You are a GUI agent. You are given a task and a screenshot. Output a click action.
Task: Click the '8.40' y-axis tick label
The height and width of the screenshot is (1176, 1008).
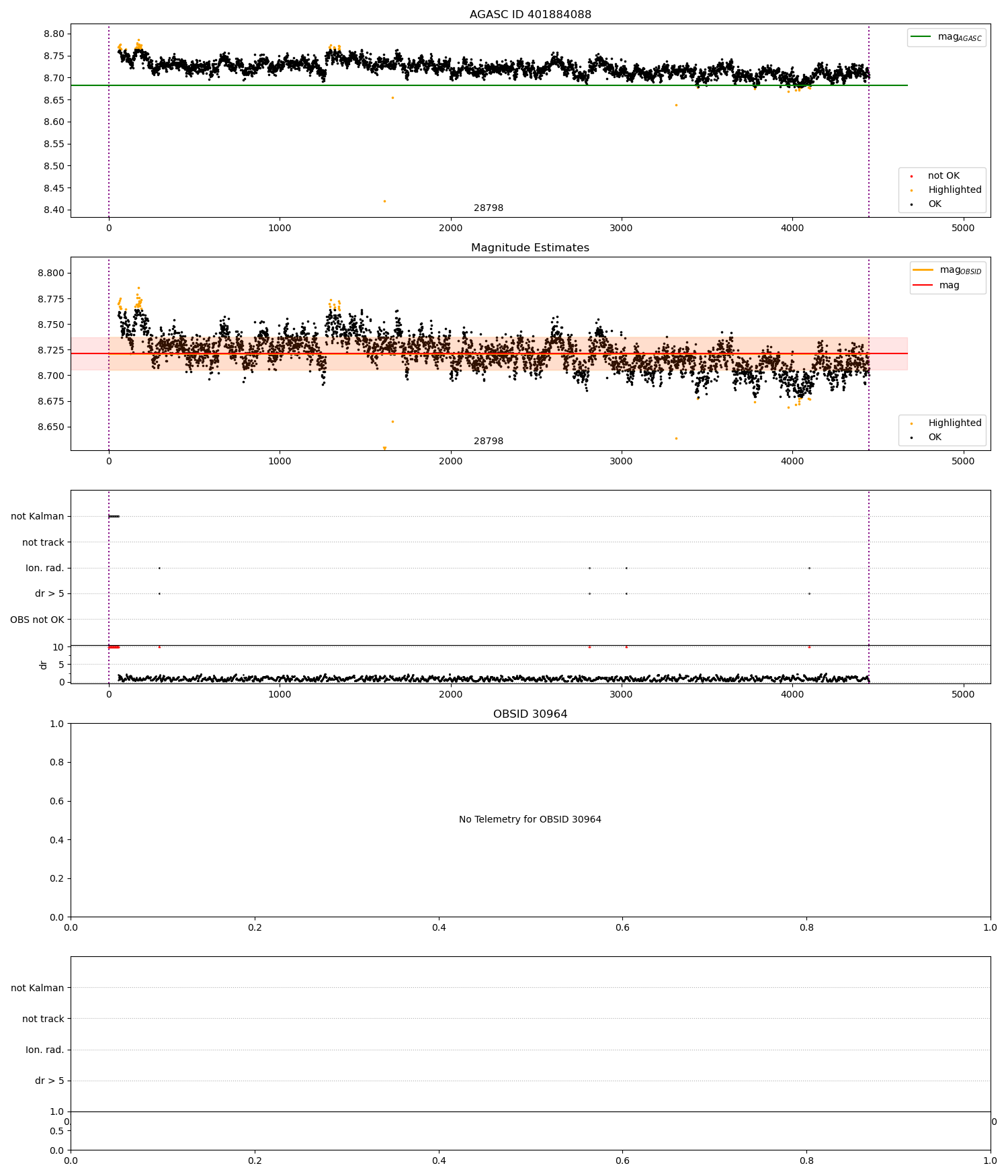point(54,210)
